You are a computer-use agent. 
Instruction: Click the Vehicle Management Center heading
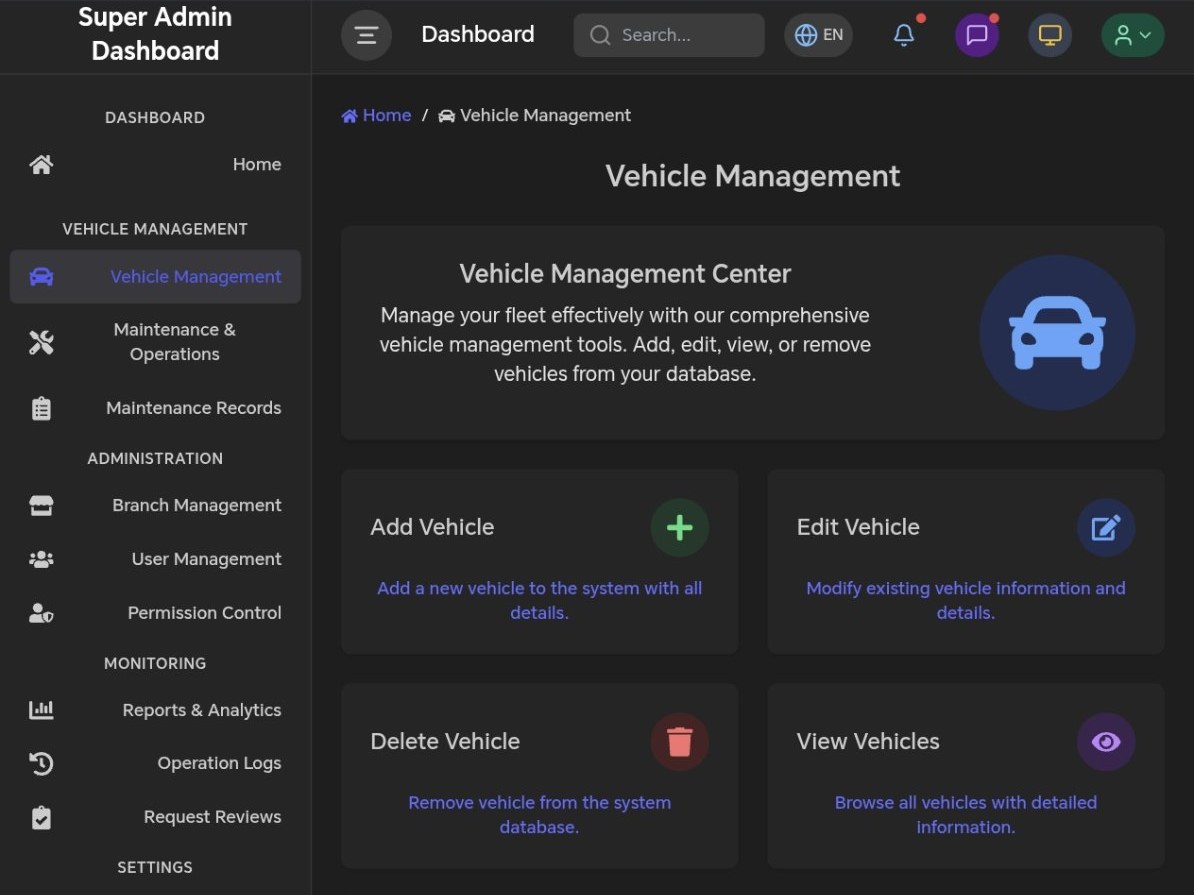coord(624,273)
